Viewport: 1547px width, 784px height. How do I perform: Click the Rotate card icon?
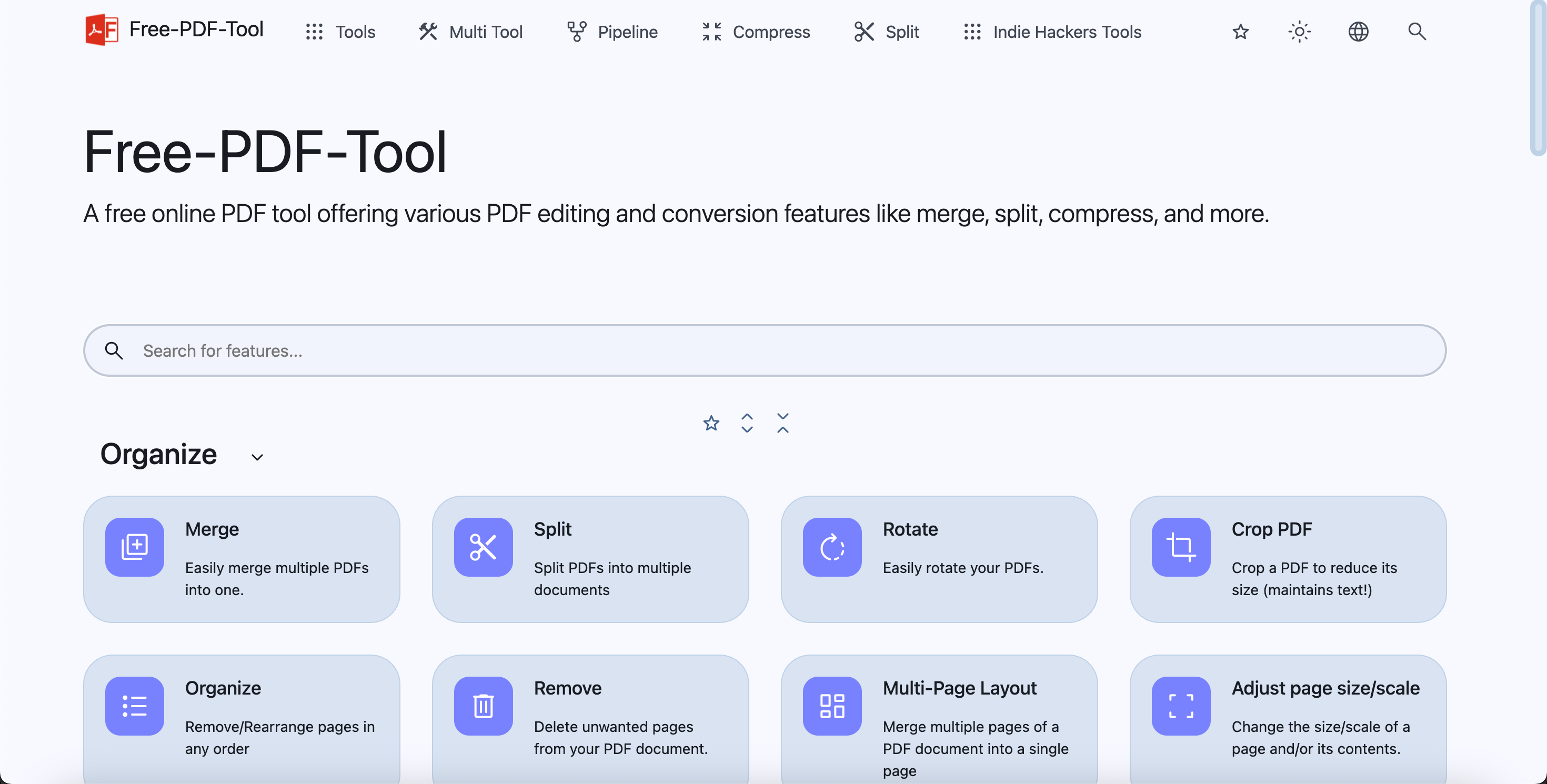pyautogui.click(x=832, y=547)
